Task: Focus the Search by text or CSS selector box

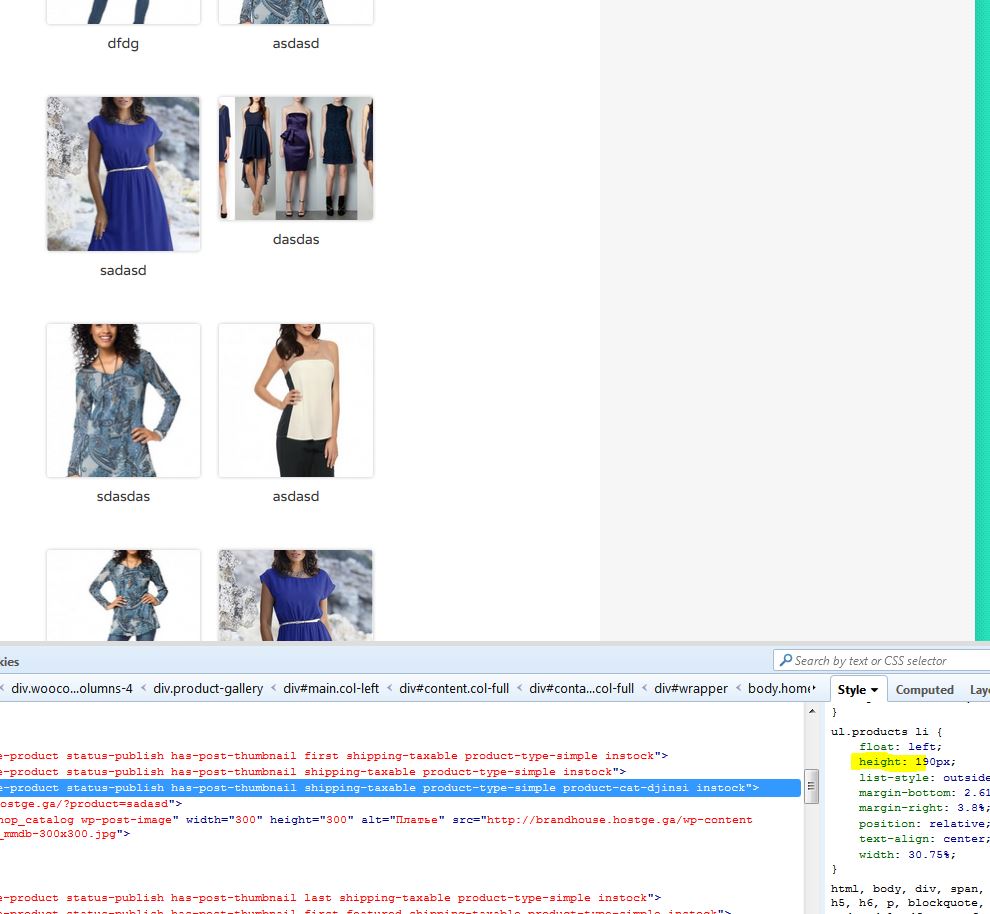Action: (880, 661)
